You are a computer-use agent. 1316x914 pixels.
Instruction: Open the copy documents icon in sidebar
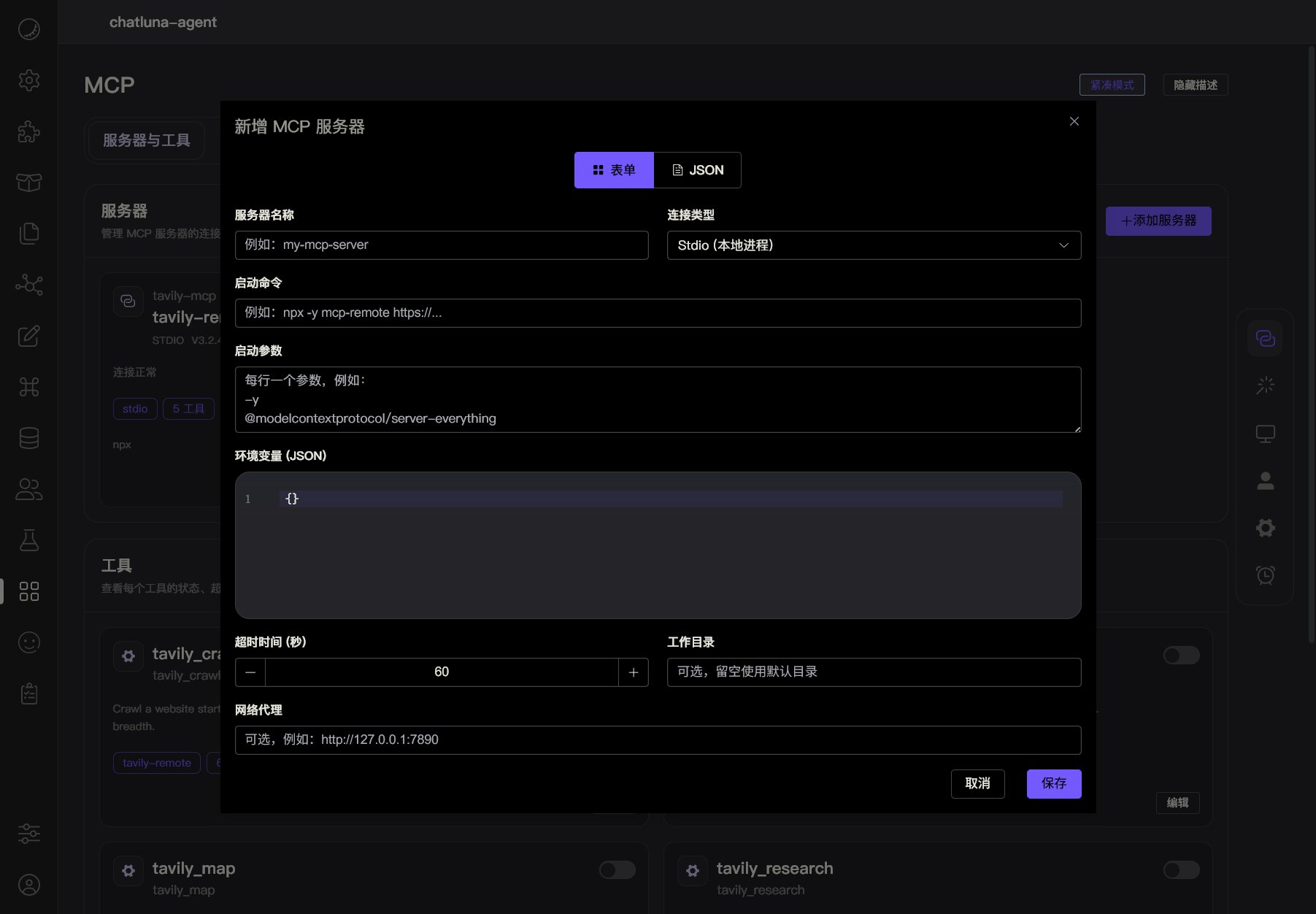click(28, 234)
